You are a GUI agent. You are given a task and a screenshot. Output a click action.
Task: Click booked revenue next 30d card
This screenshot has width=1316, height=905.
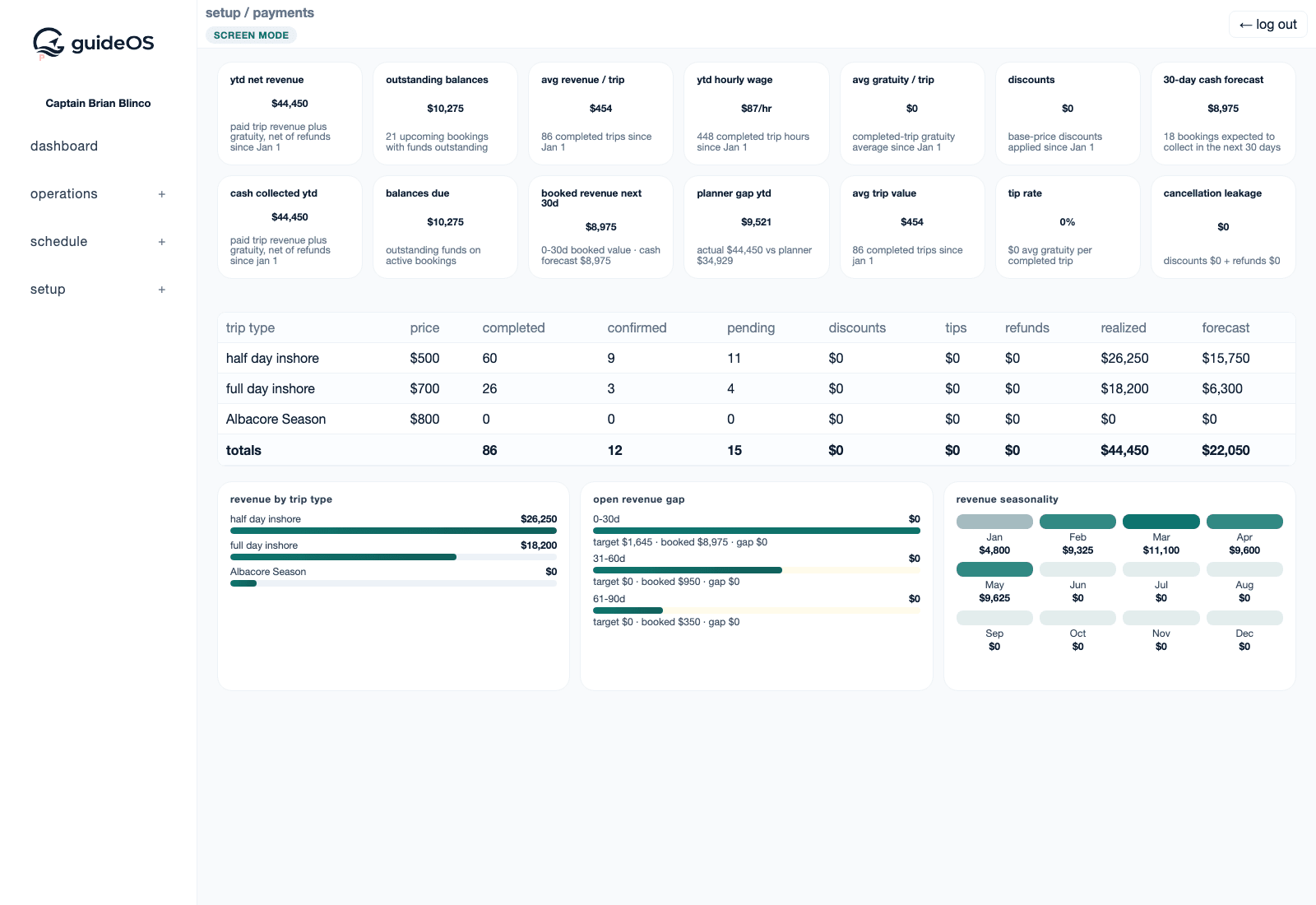coord(600,227)
